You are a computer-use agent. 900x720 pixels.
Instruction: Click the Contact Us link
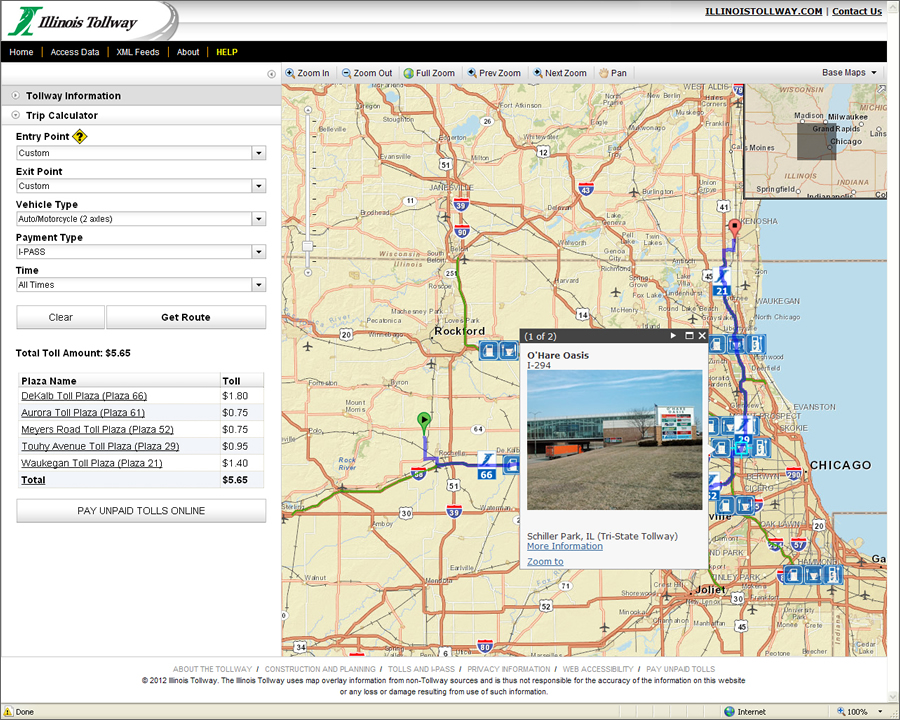[857, 11]
